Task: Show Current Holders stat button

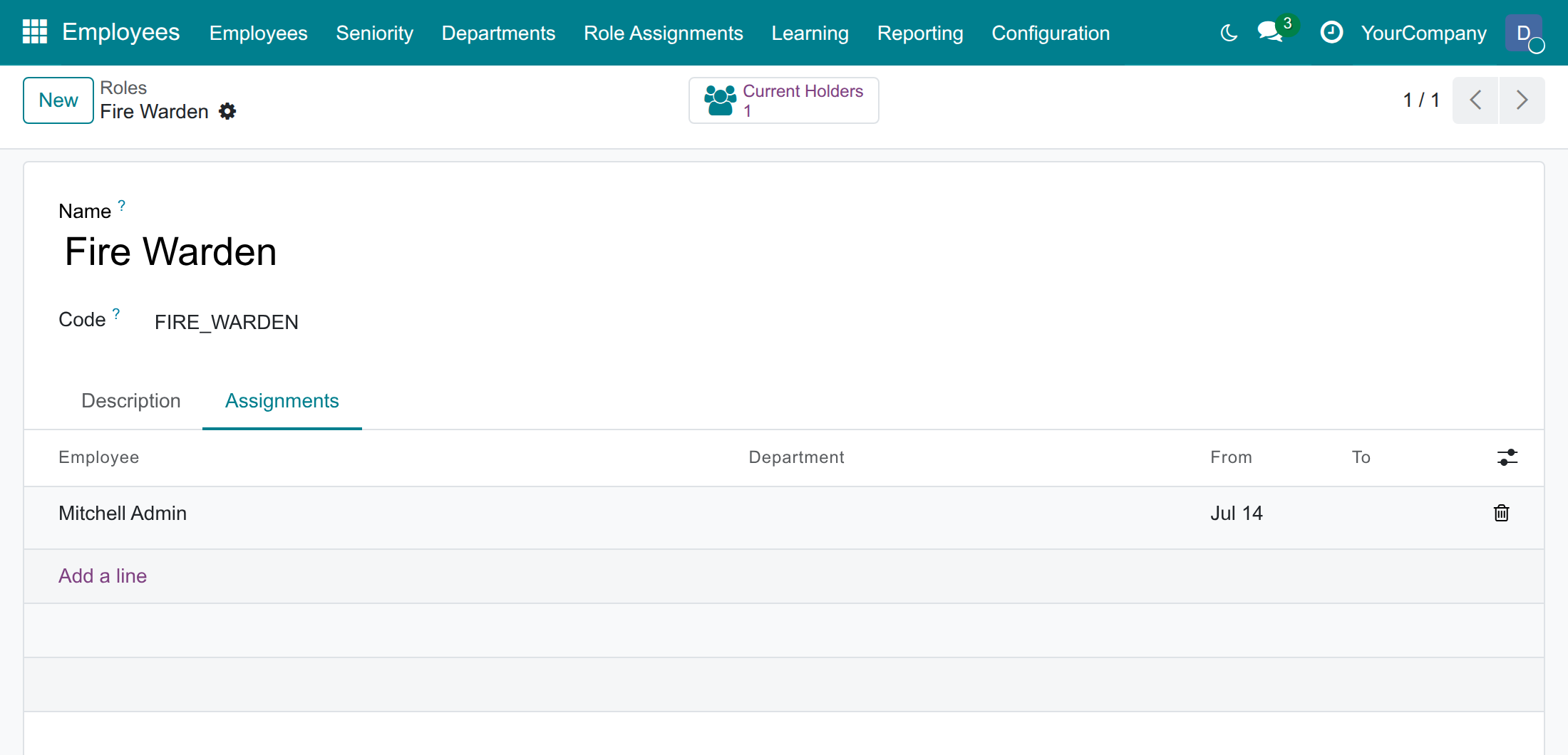Action: pos(783,100)
